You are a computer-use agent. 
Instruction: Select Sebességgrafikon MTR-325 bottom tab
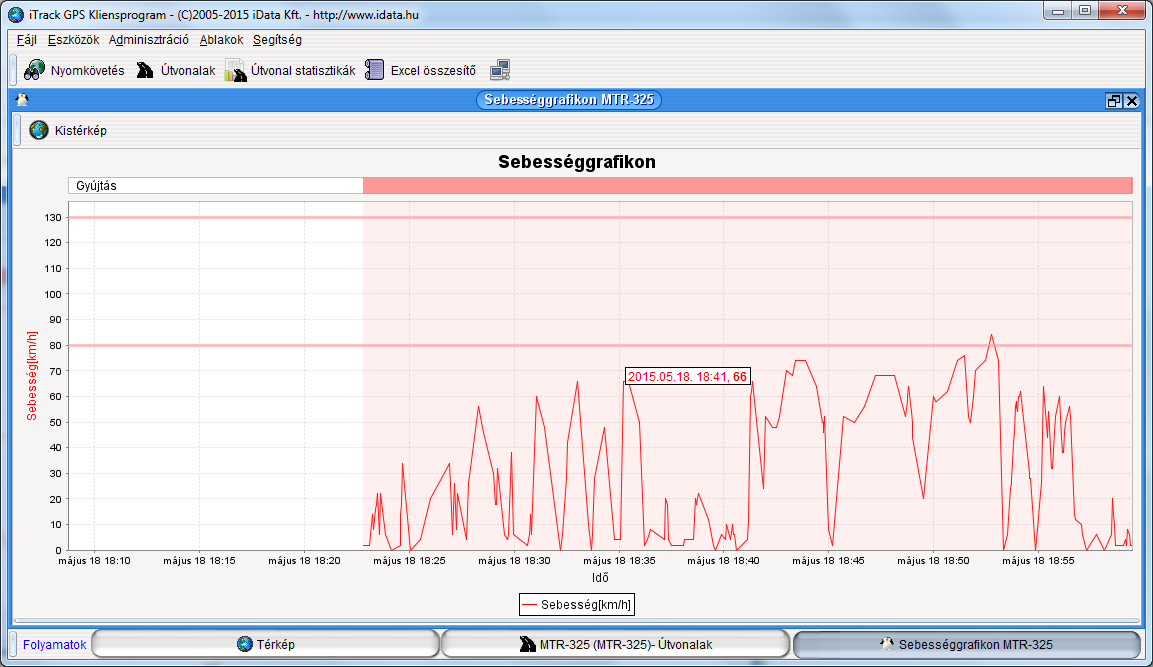click(x=965, y=645)
